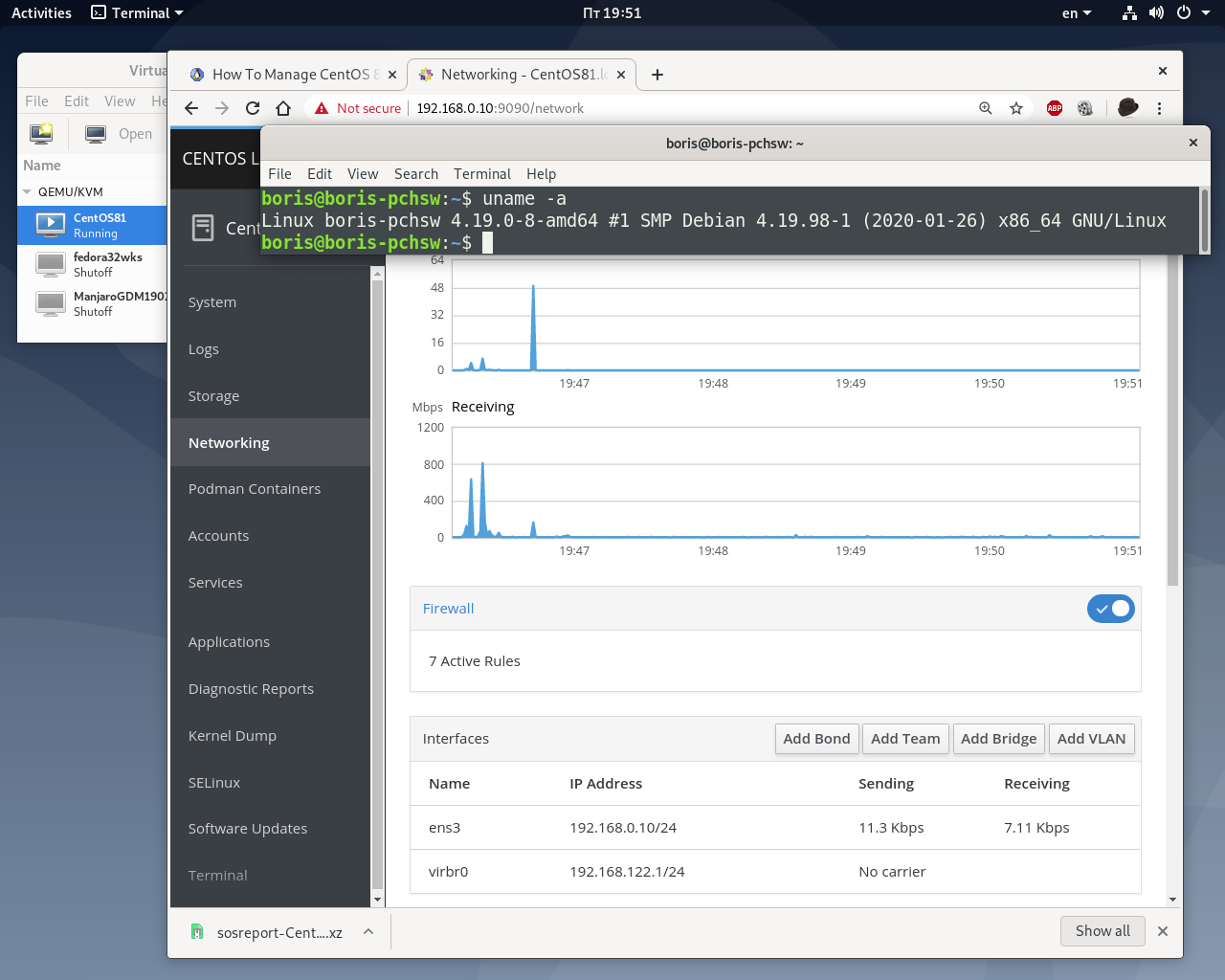
Task: Click the network status icon in top panel
Action: click(1129, 12)
